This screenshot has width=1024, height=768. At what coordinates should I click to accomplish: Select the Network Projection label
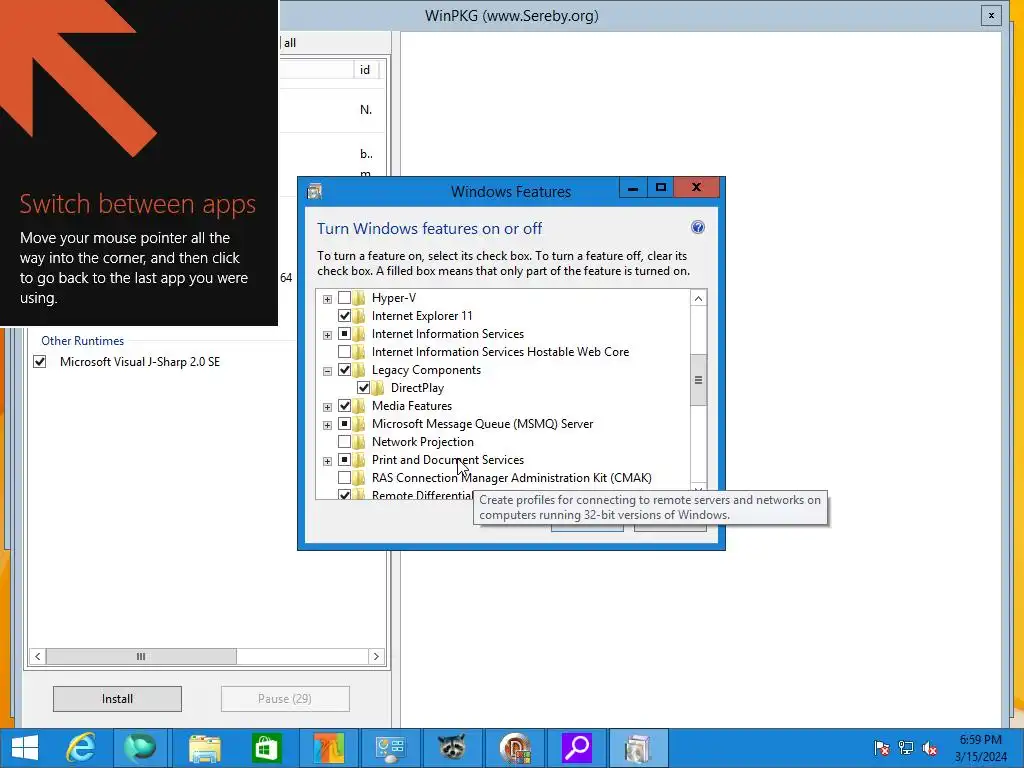[423, 442]
